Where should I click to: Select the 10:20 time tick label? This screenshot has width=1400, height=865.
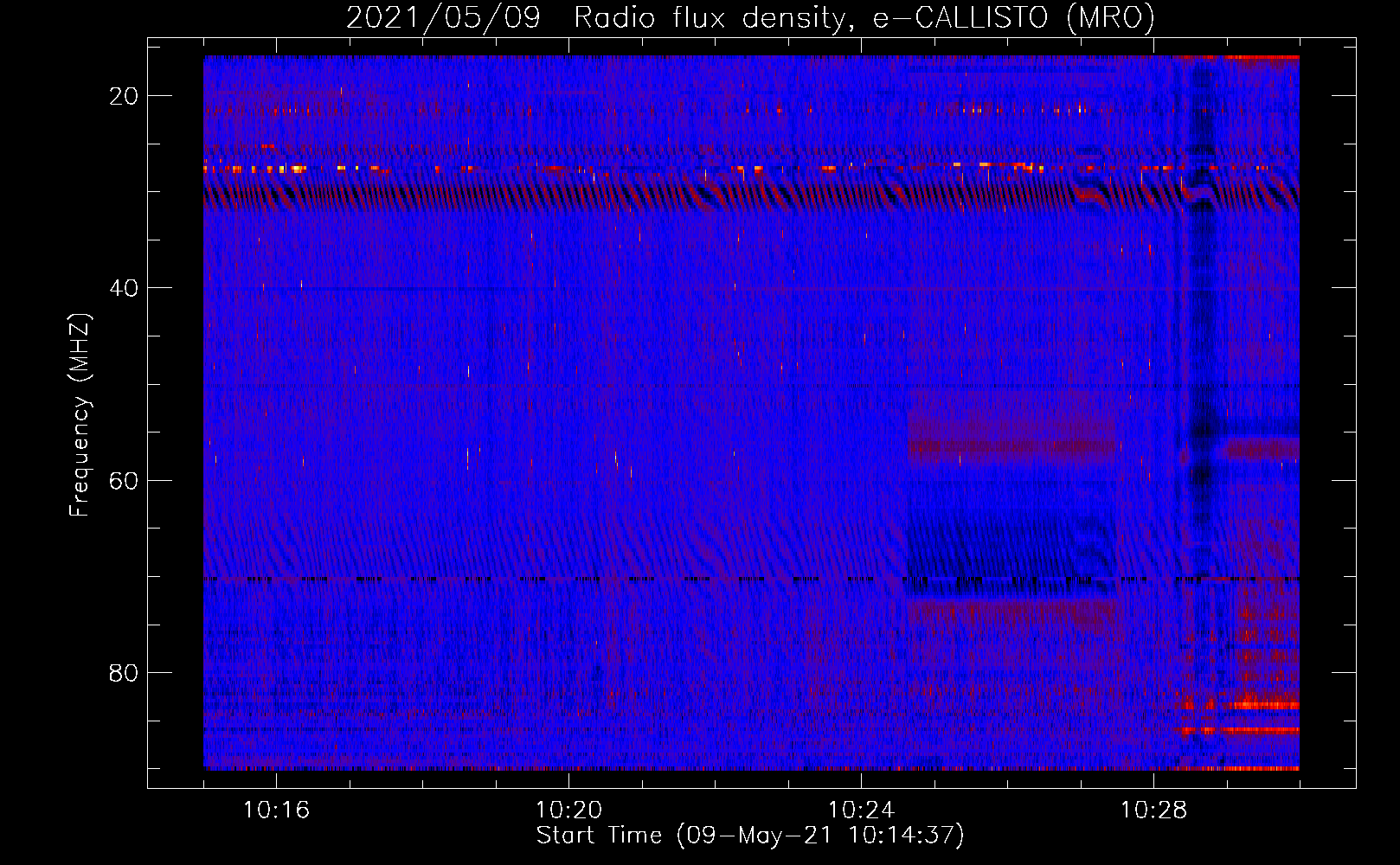(568, 811)
